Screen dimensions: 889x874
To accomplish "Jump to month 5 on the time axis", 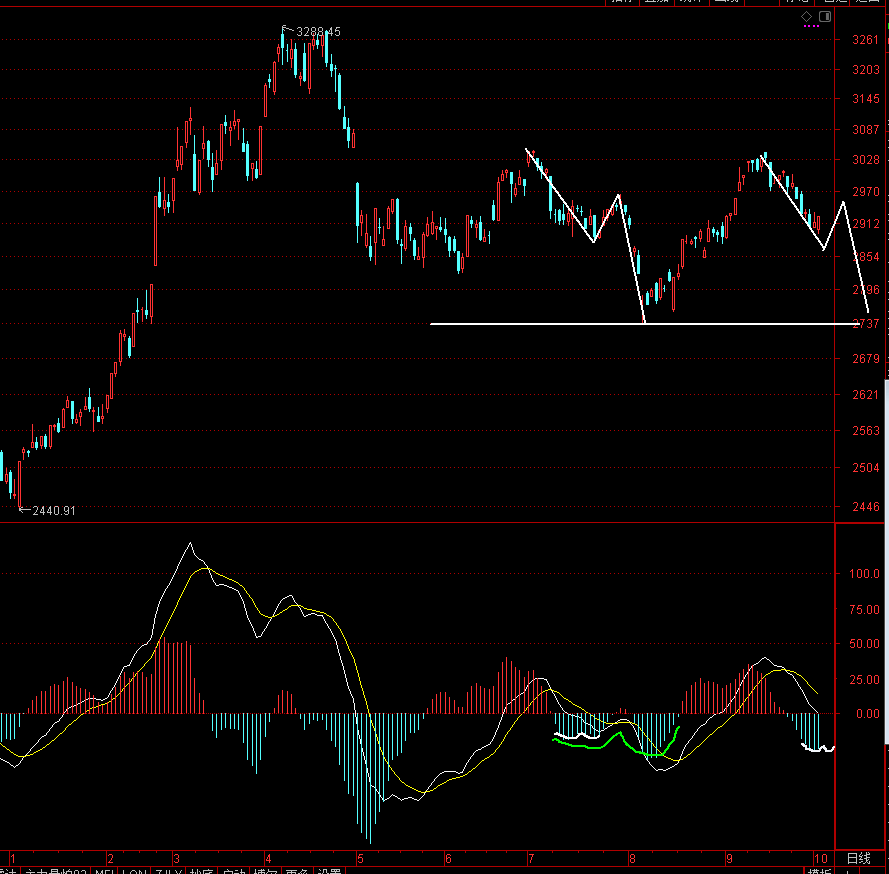I will tap(360, 858).
